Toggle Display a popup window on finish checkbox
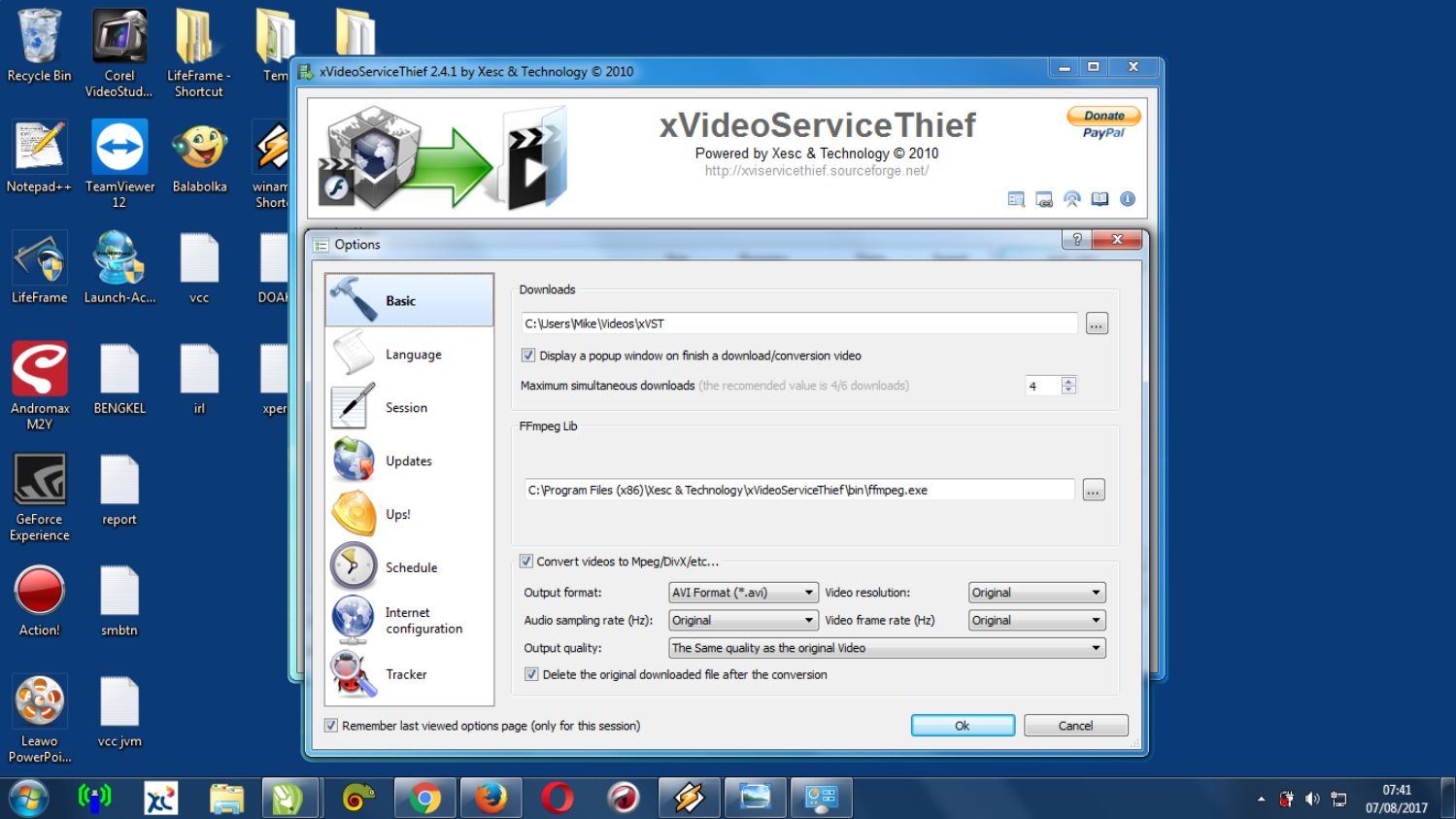 click(528, 356)
